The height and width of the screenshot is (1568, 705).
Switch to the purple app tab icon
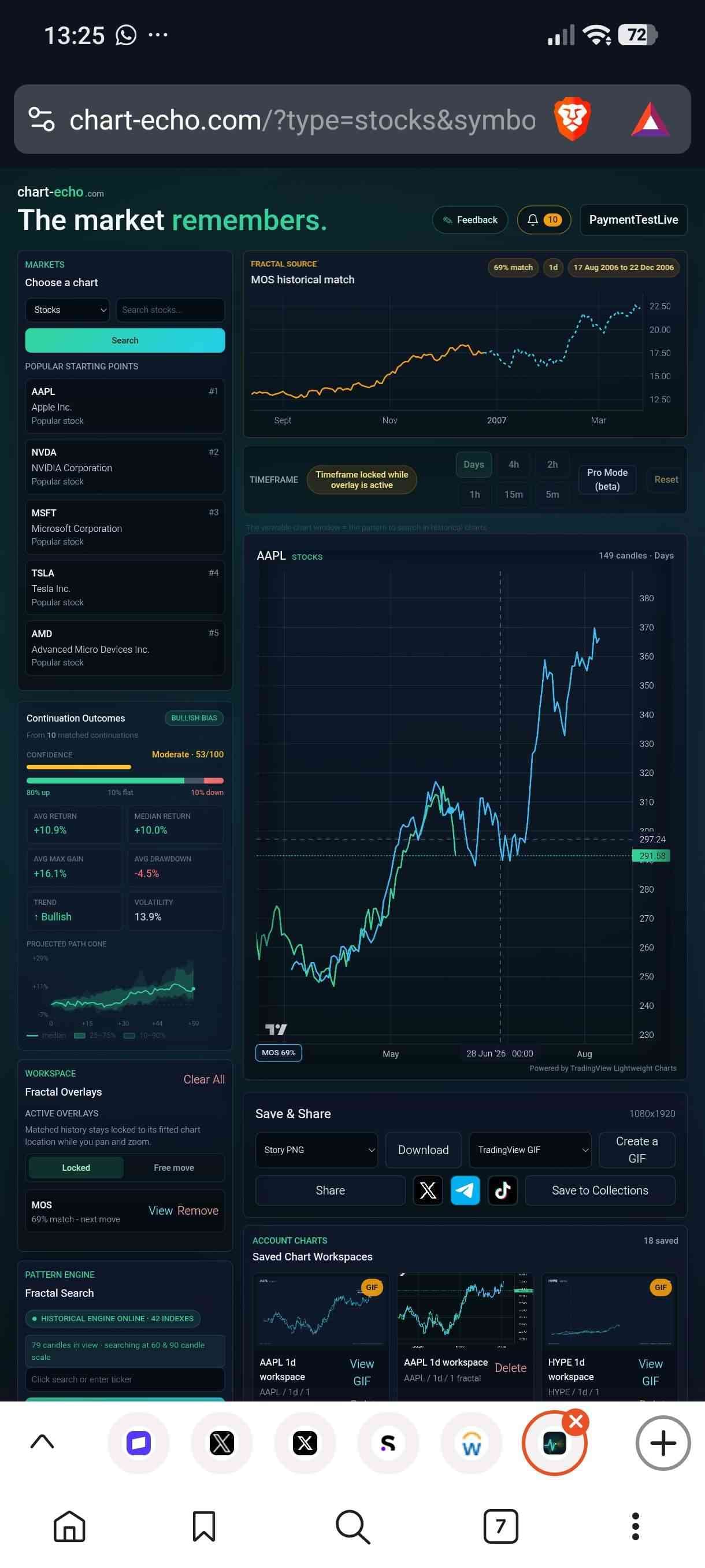tap(139, 1443)
